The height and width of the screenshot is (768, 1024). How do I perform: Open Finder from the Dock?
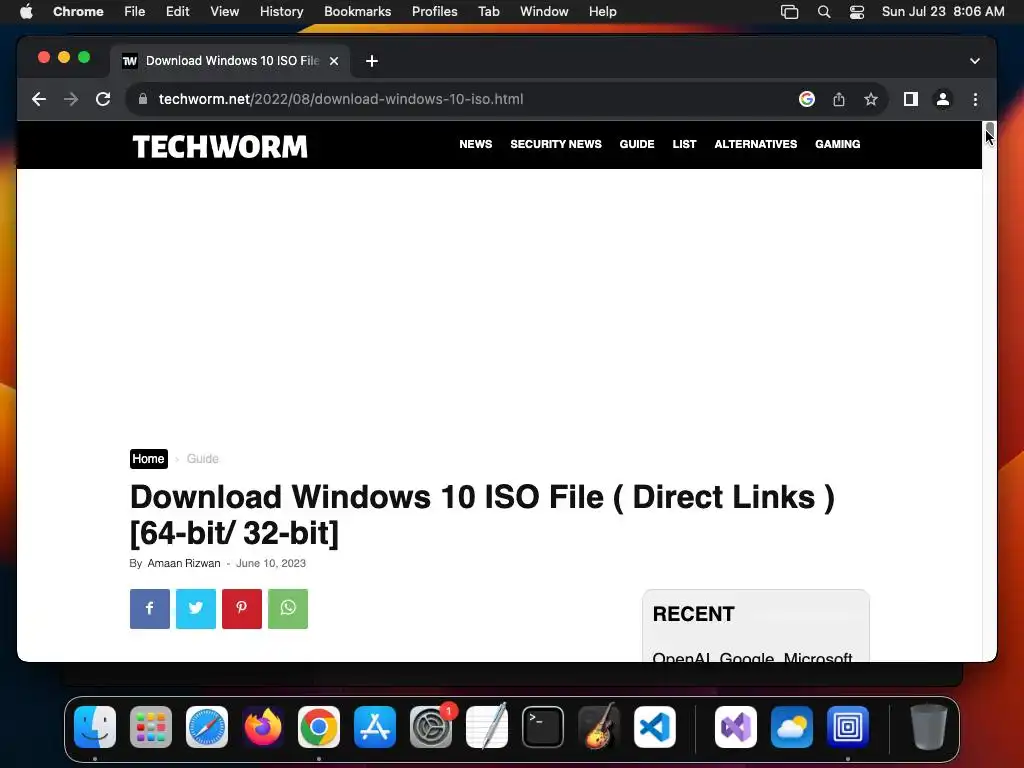pyautogui.click(x=95, y=727)
